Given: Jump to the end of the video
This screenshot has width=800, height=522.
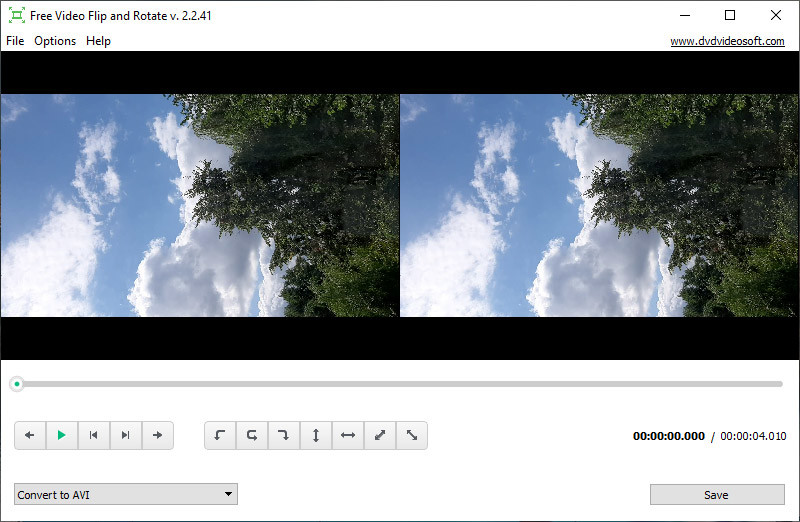Looking at the screenshot, I should click(126, 435).
